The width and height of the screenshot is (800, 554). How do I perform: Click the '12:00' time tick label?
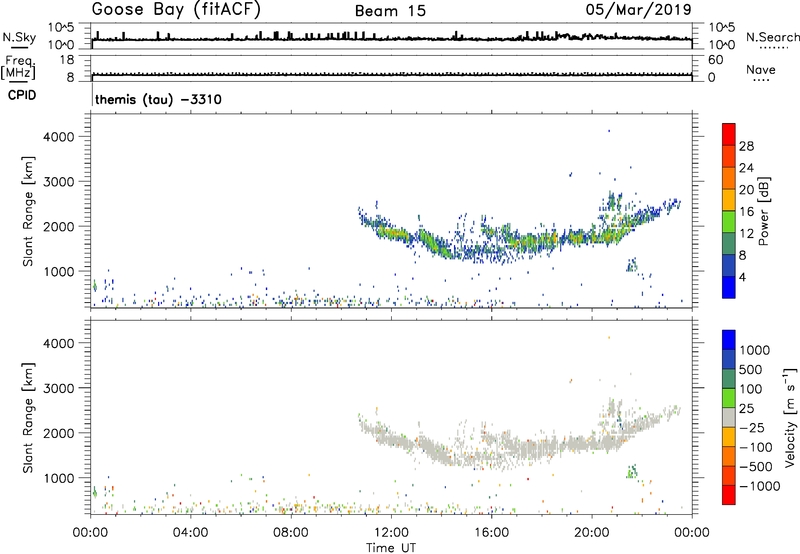[x=391, y=533]
